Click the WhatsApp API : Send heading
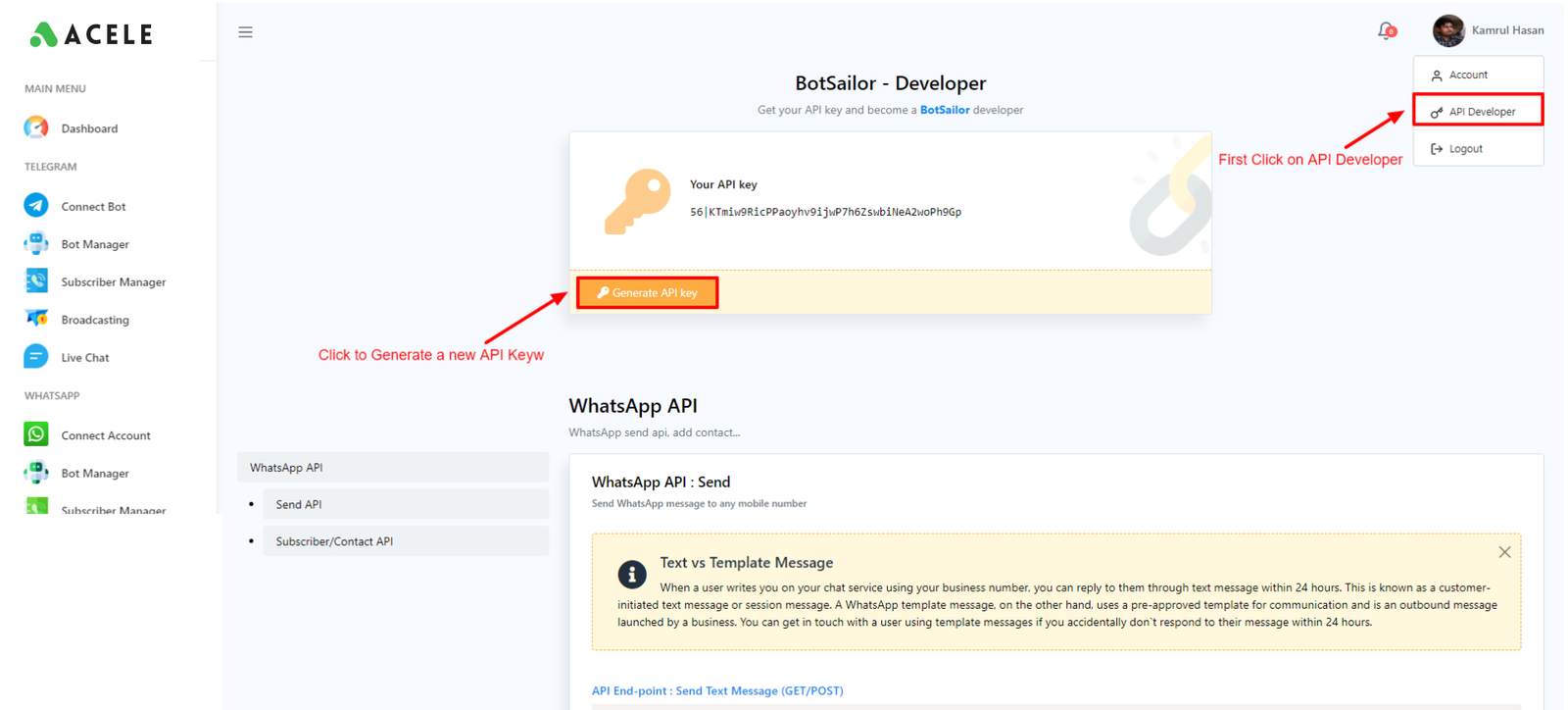 pos(661,482)
